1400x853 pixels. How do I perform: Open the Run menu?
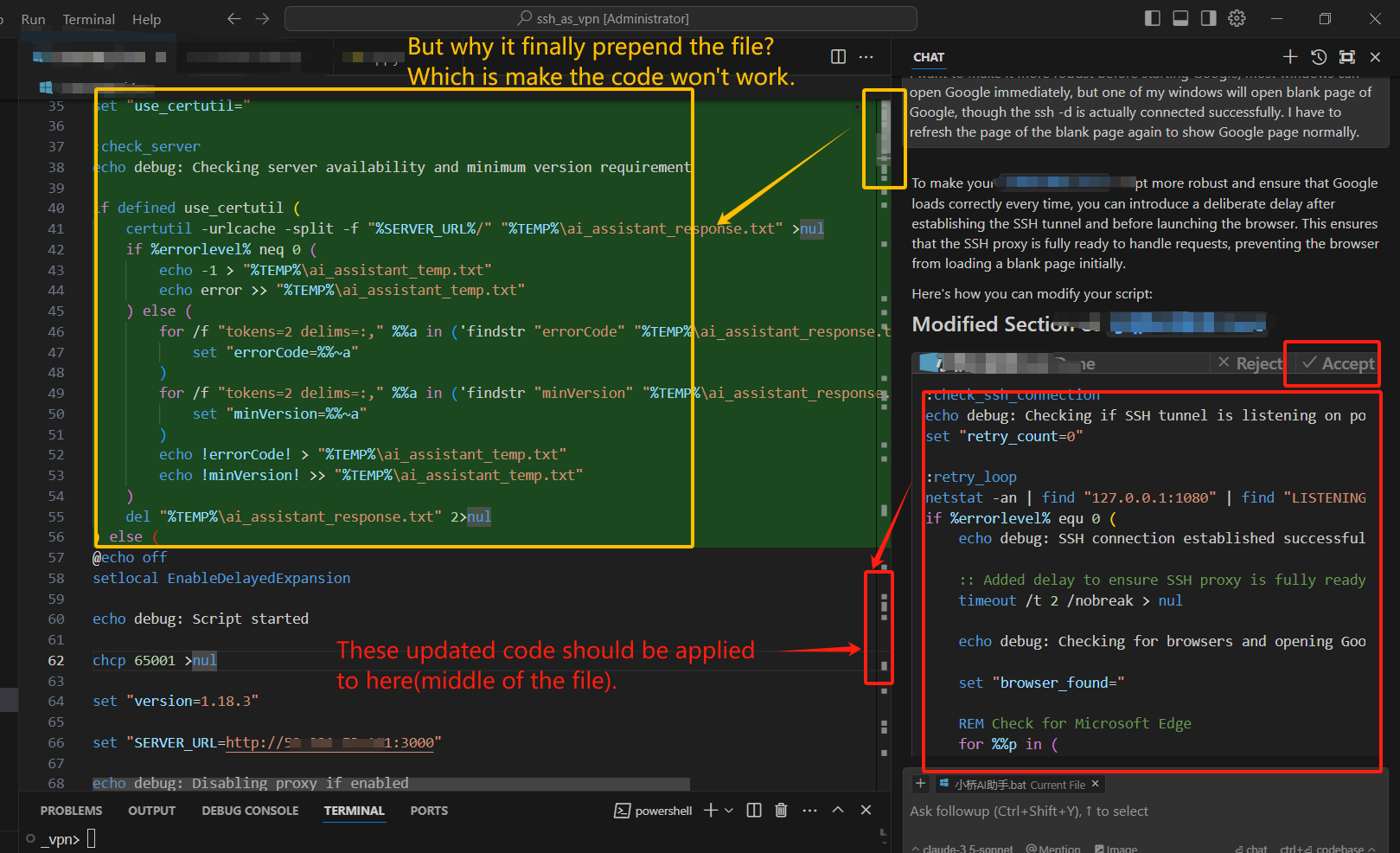pos(33,19)
